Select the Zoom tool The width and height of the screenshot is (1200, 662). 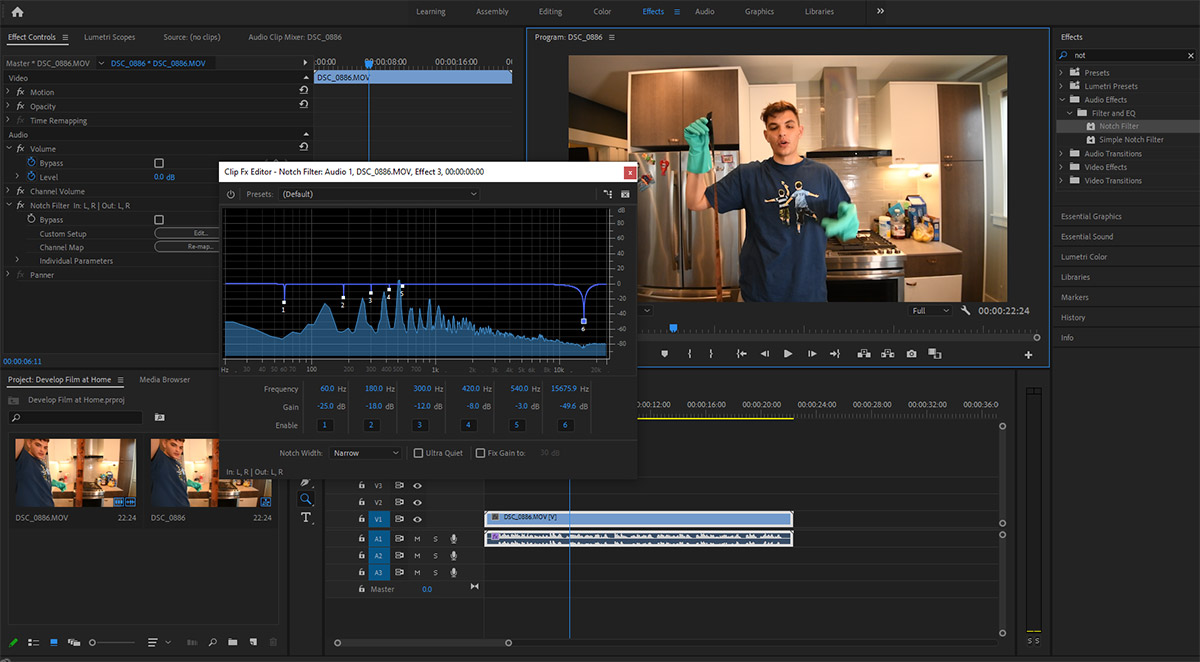(x=306, y=499)
